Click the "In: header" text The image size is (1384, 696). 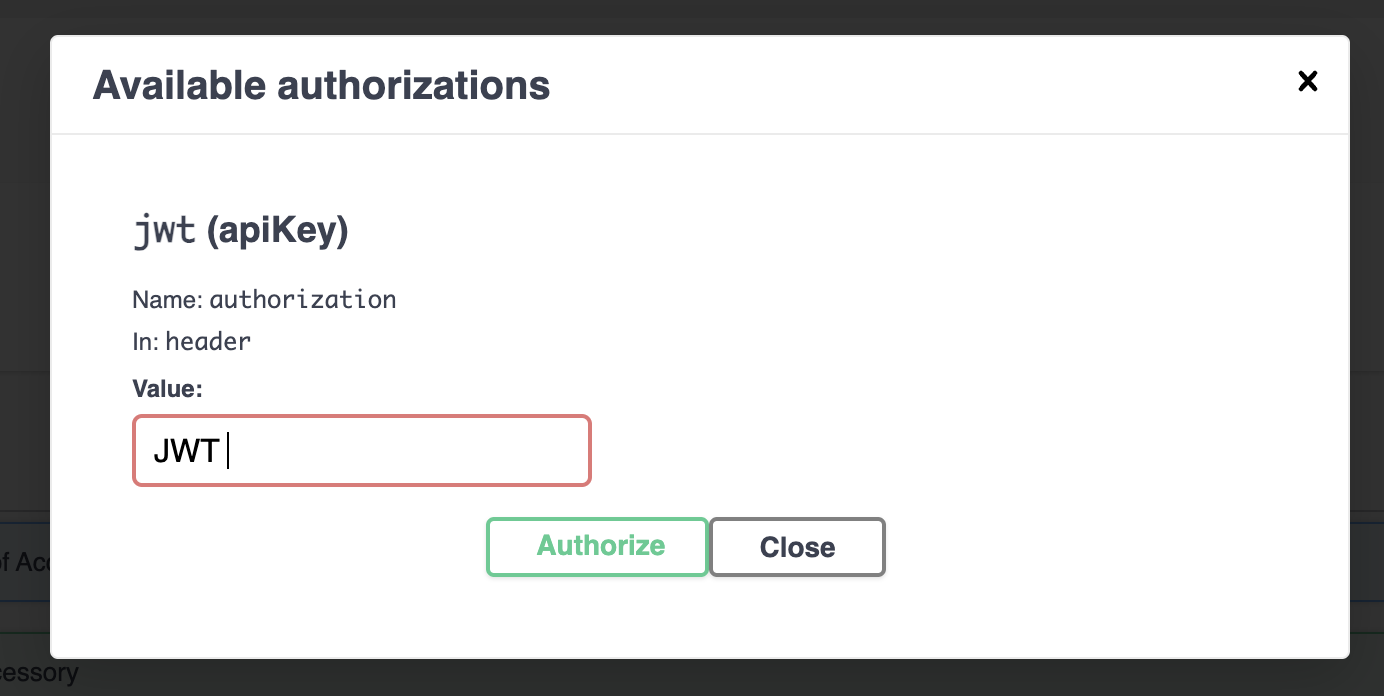point(191,341)
